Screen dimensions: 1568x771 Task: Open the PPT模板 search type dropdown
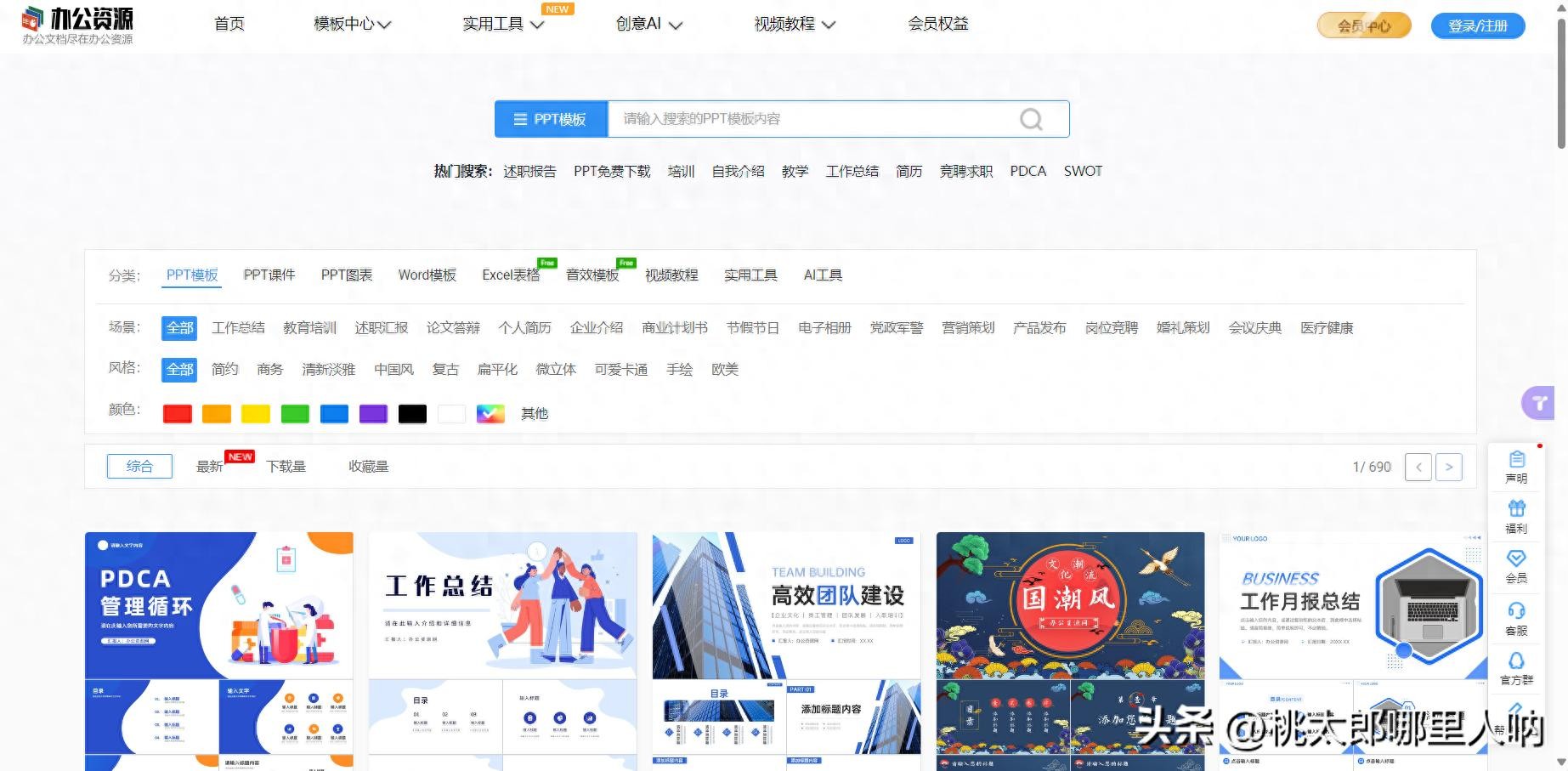point(551,120)
